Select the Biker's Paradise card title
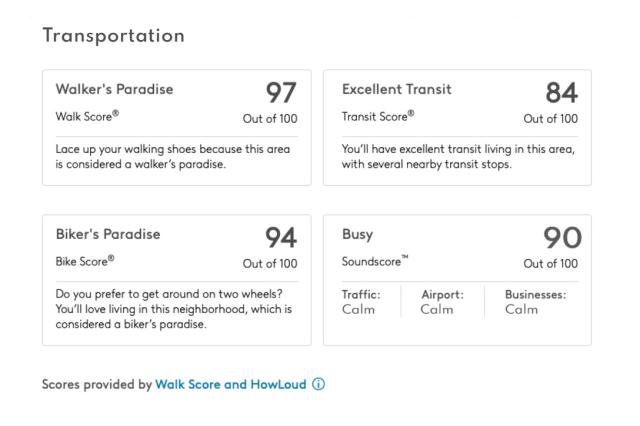Image resolution: width=640 pixels, height=426 pixels. coord(108,235)
